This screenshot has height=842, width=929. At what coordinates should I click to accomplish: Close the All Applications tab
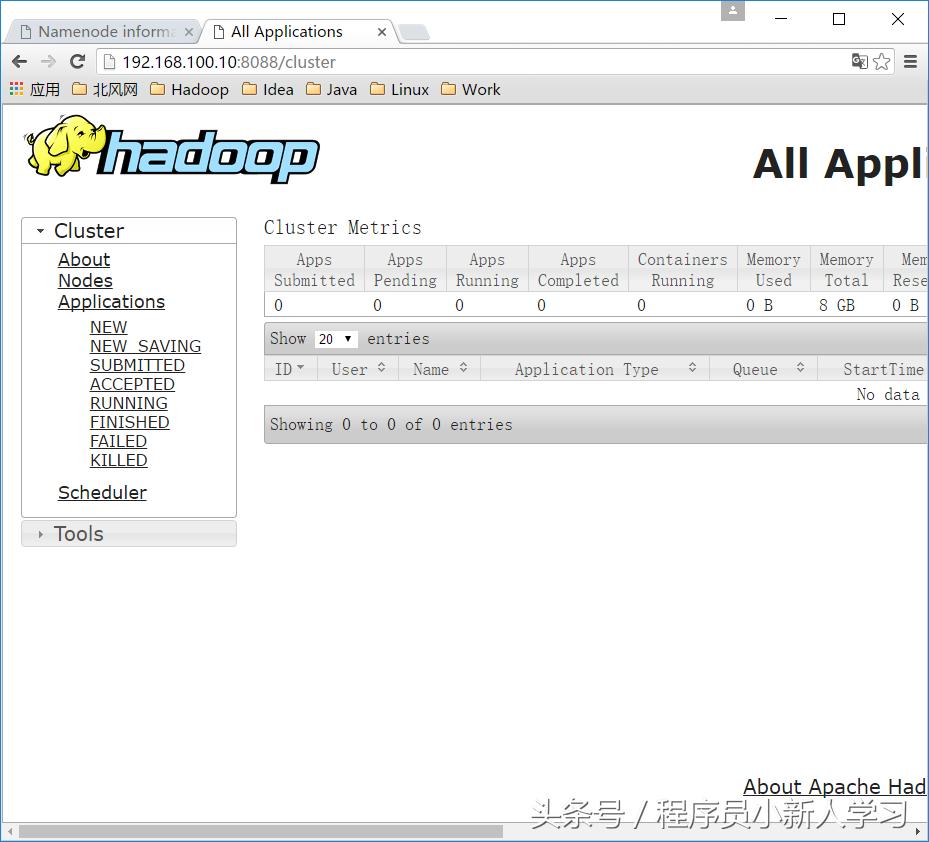pos(382,32)
